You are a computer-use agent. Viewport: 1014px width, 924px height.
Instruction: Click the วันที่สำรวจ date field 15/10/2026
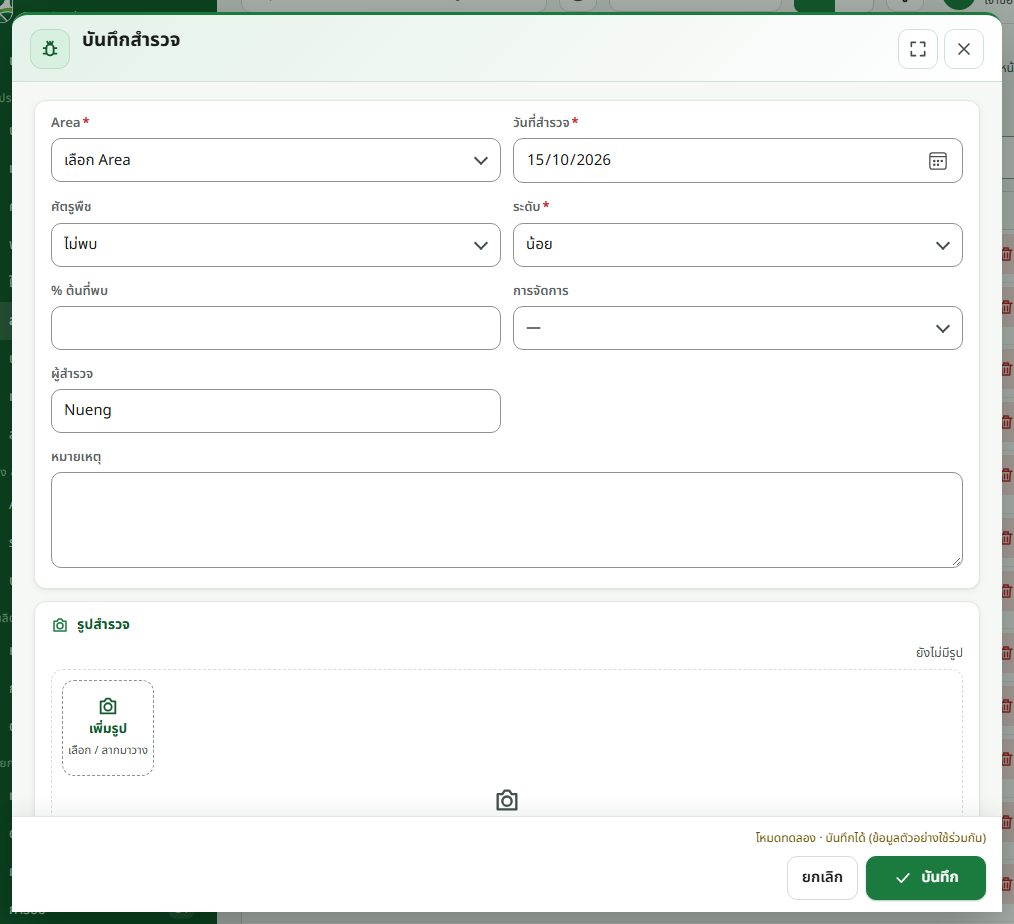pos(737,160)
